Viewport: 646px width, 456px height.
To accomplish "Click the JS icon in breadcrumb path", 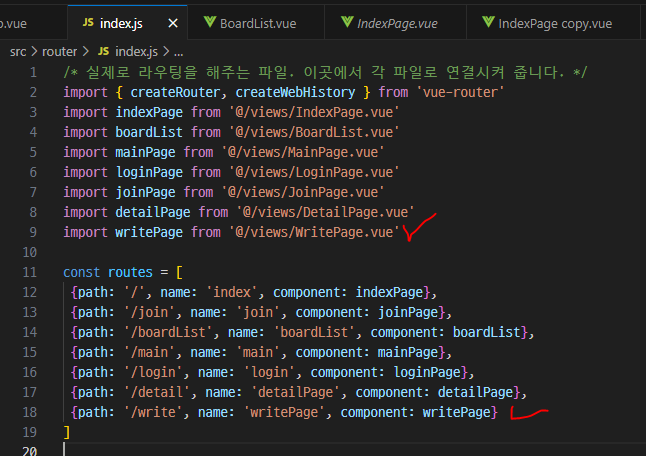I will click(x=103, y=51).
